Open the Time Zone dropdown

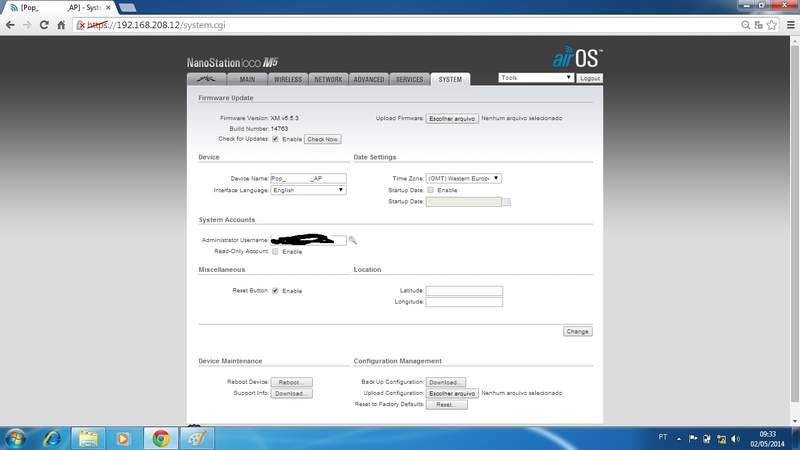coord(464,178)
